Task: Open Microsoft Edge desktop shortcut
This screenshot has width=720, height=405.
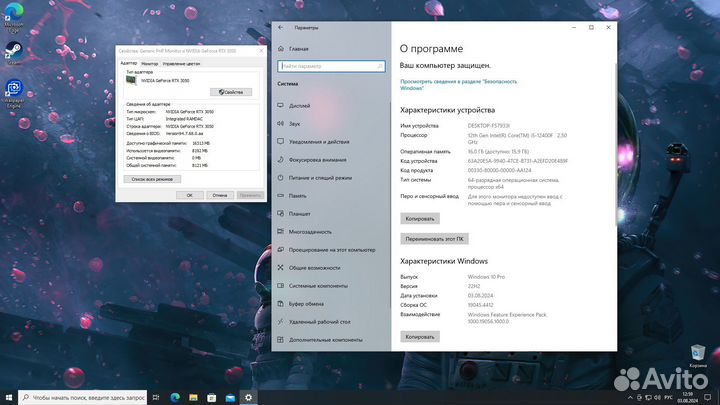Action: point(13,17)
